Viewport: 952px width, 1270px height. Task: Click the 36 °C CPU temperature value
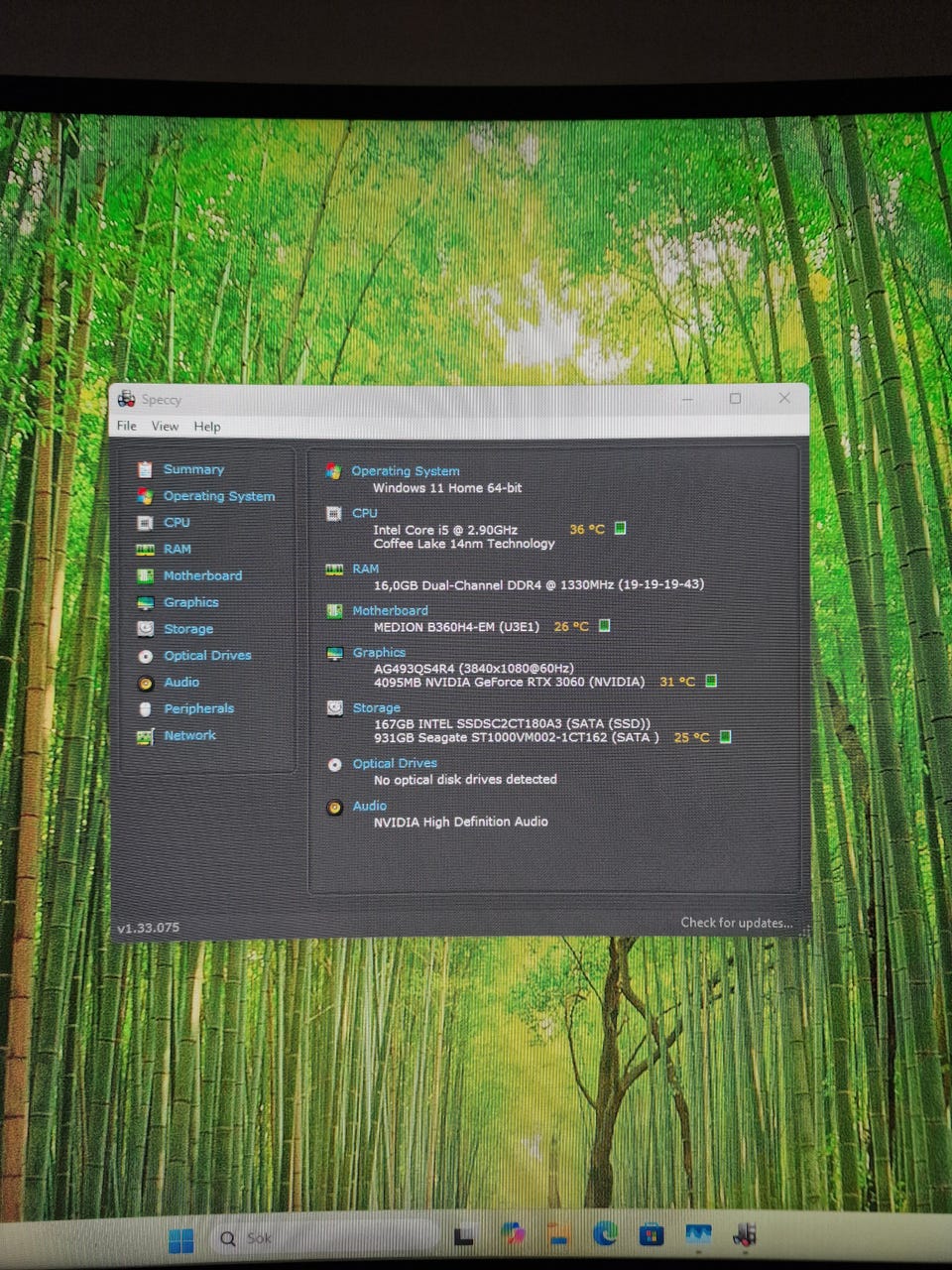587,529
